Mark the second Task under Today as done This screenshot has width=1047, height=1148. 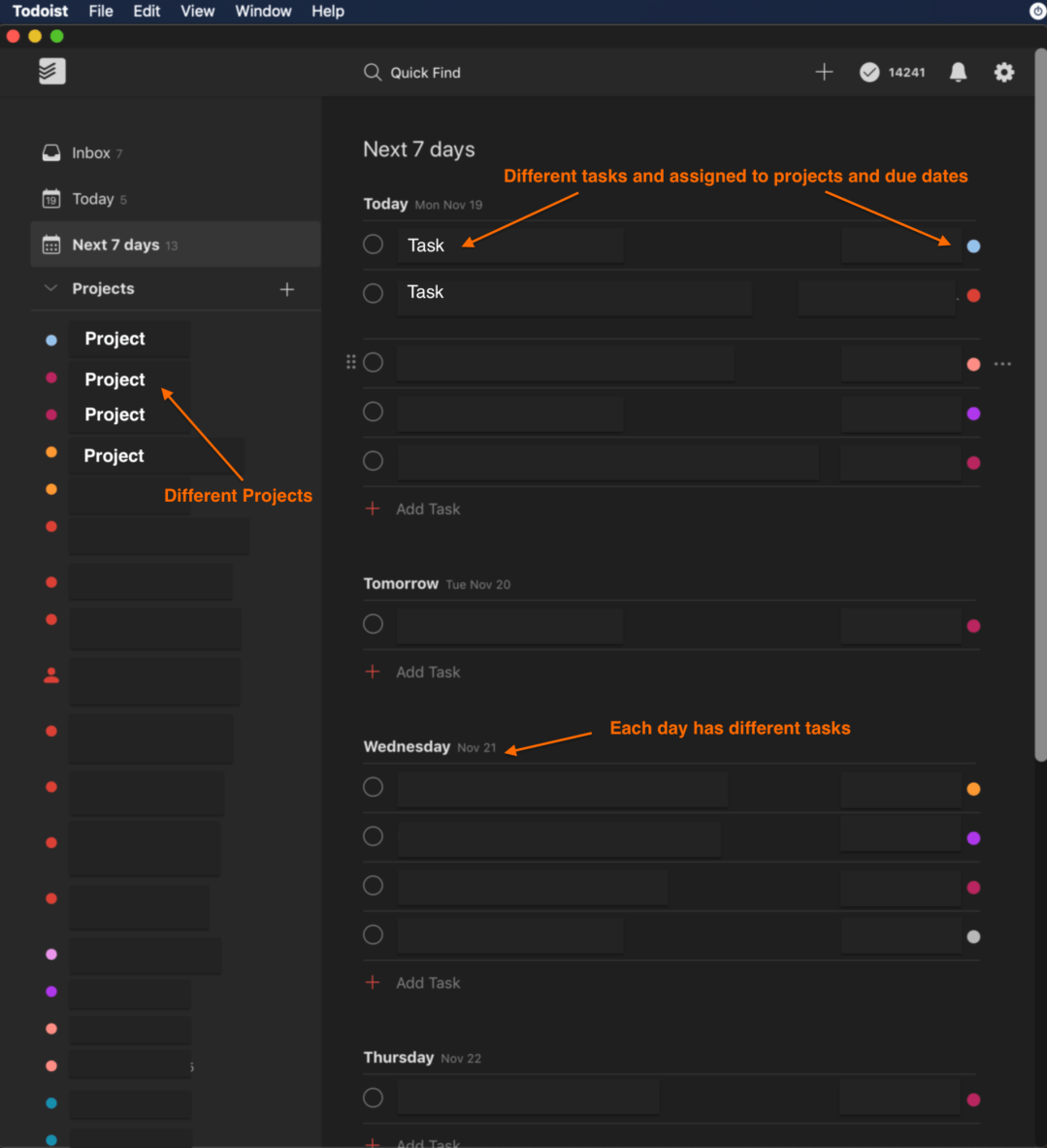click(x=373, y=292)
